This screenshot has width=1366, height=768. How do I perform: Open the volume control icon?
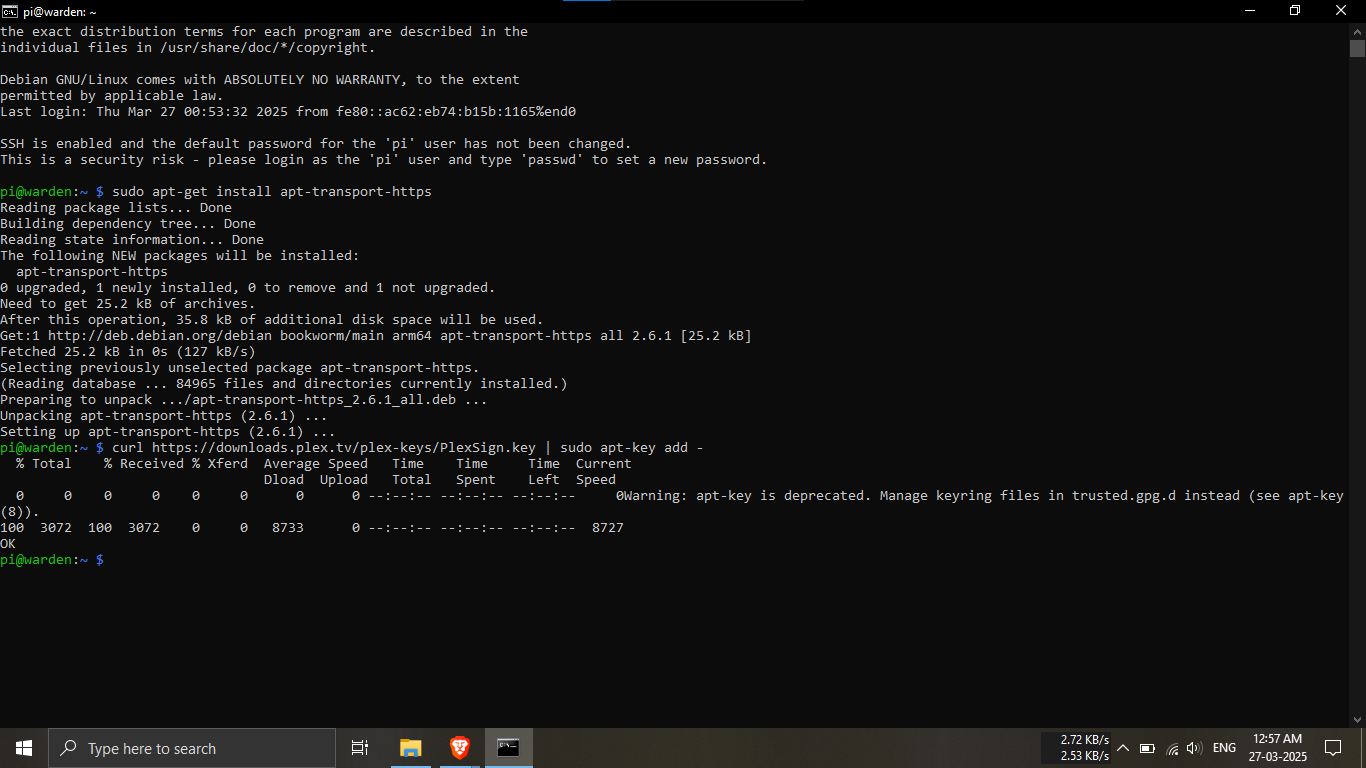[1193, 748]
